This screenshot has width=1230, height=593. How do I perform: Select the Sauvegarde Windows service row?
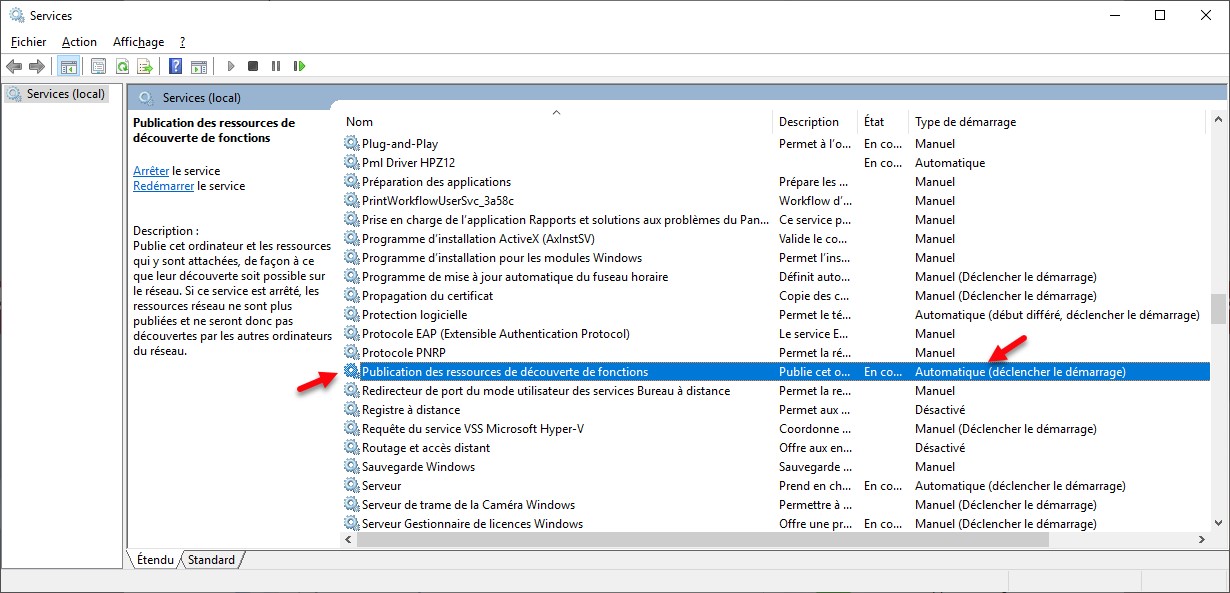pyautogui.click(x=418, y=467)
